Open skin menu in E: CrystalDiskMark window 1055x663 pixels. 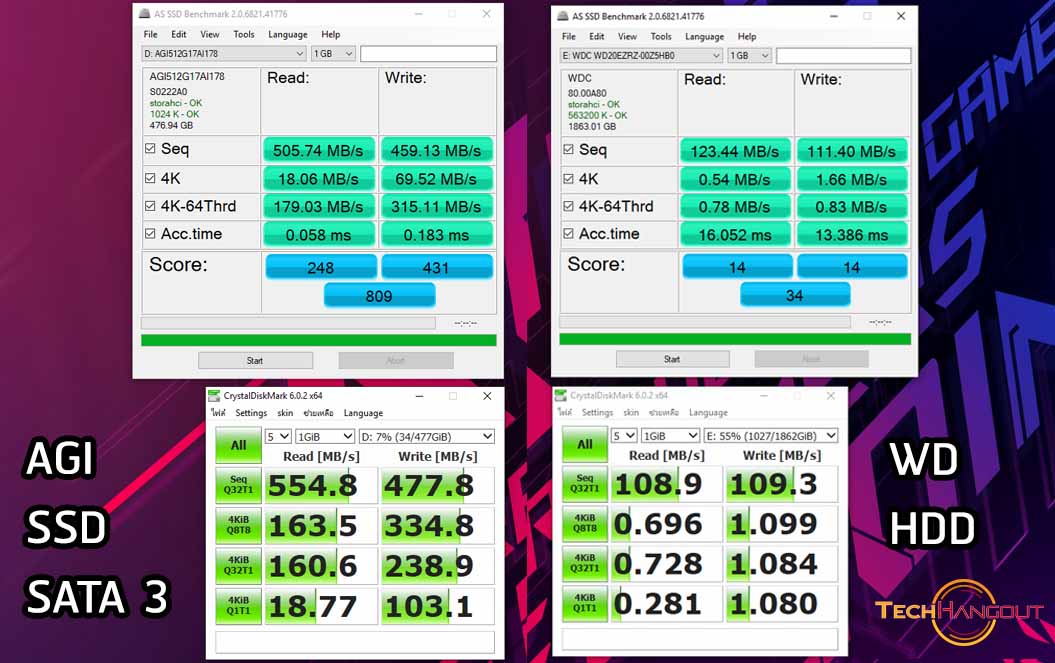tap(631, 412)
